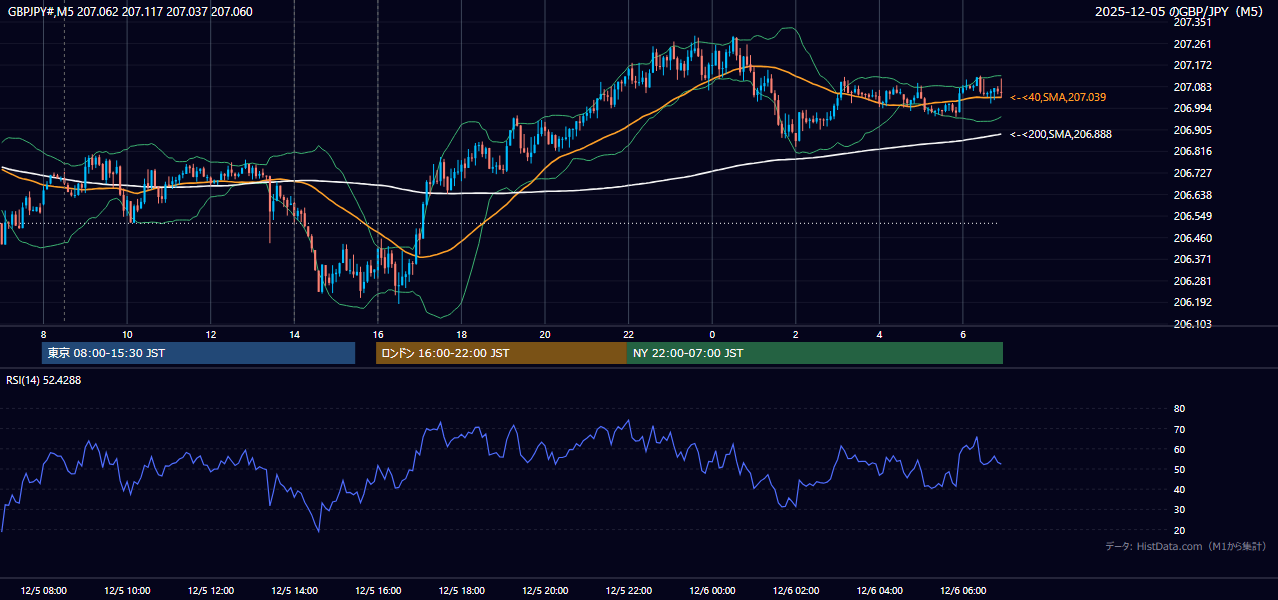Click price axis value 207.261
Viewport: 1278px width, 600px height.
[x=1192, y=44]
